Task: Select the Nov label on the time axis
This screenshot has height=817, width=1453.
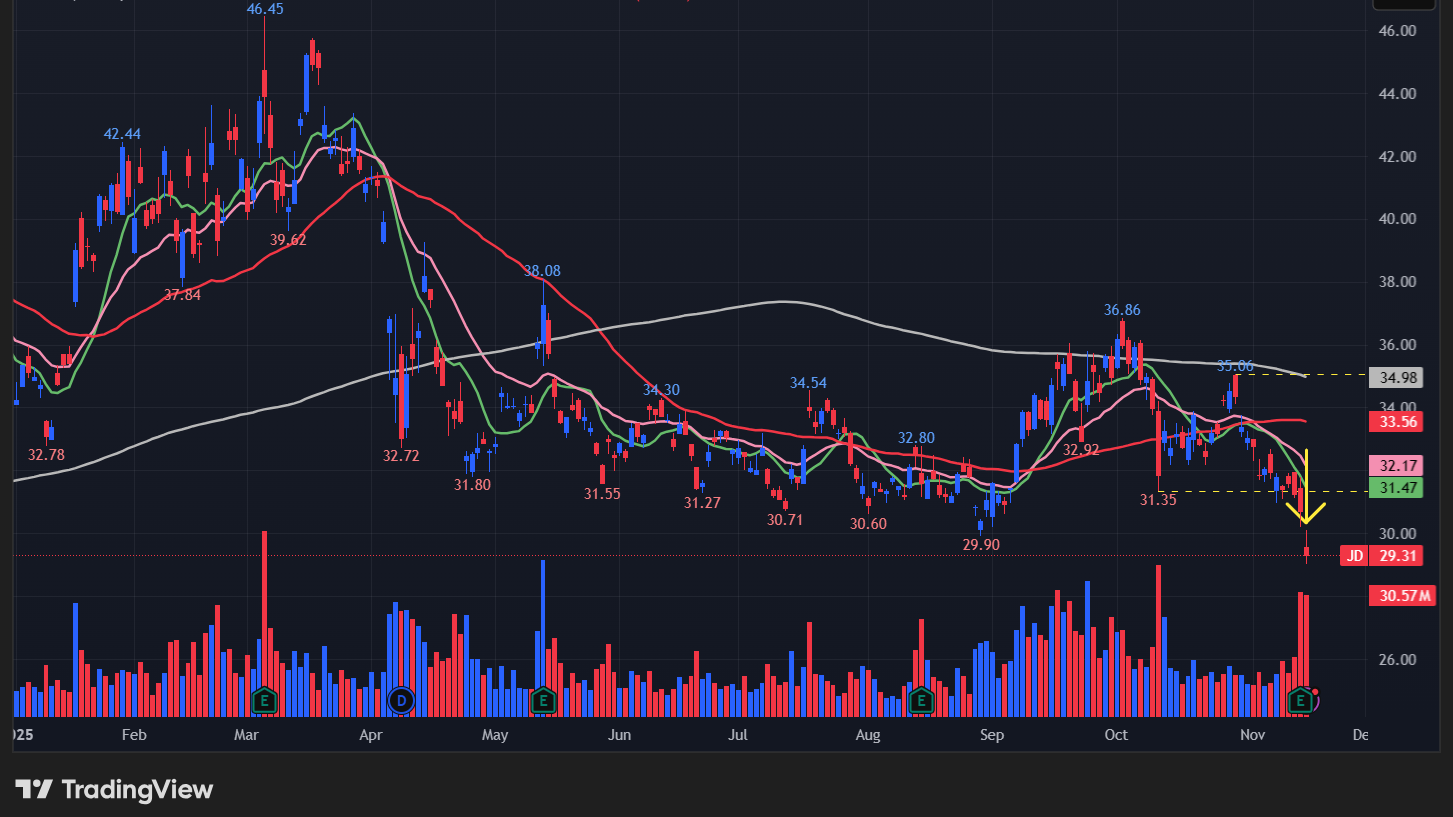Action: pyautogui.click(x=1251, y=735)
